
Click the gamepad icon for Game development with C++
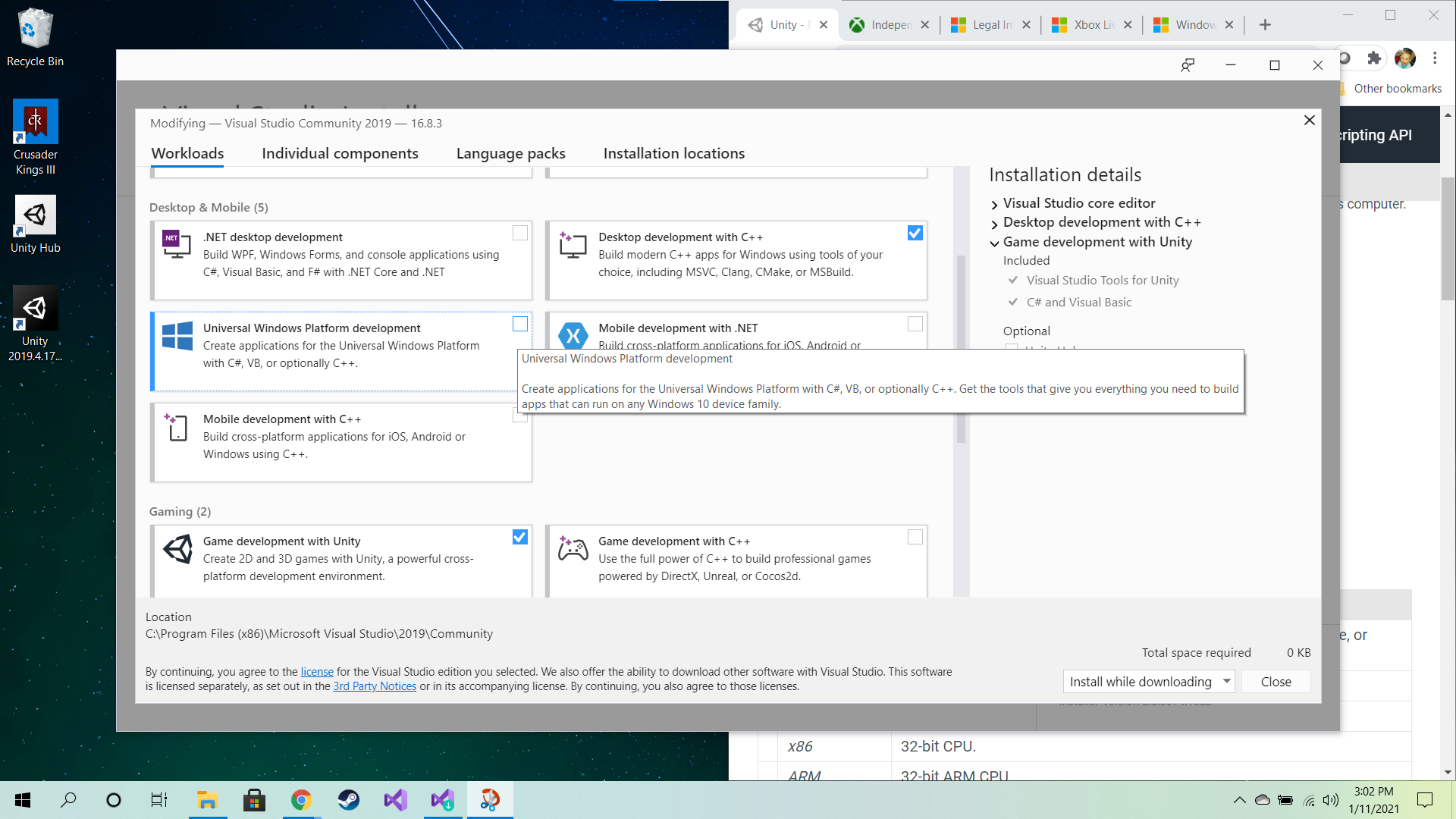click(x=573, y=548)
